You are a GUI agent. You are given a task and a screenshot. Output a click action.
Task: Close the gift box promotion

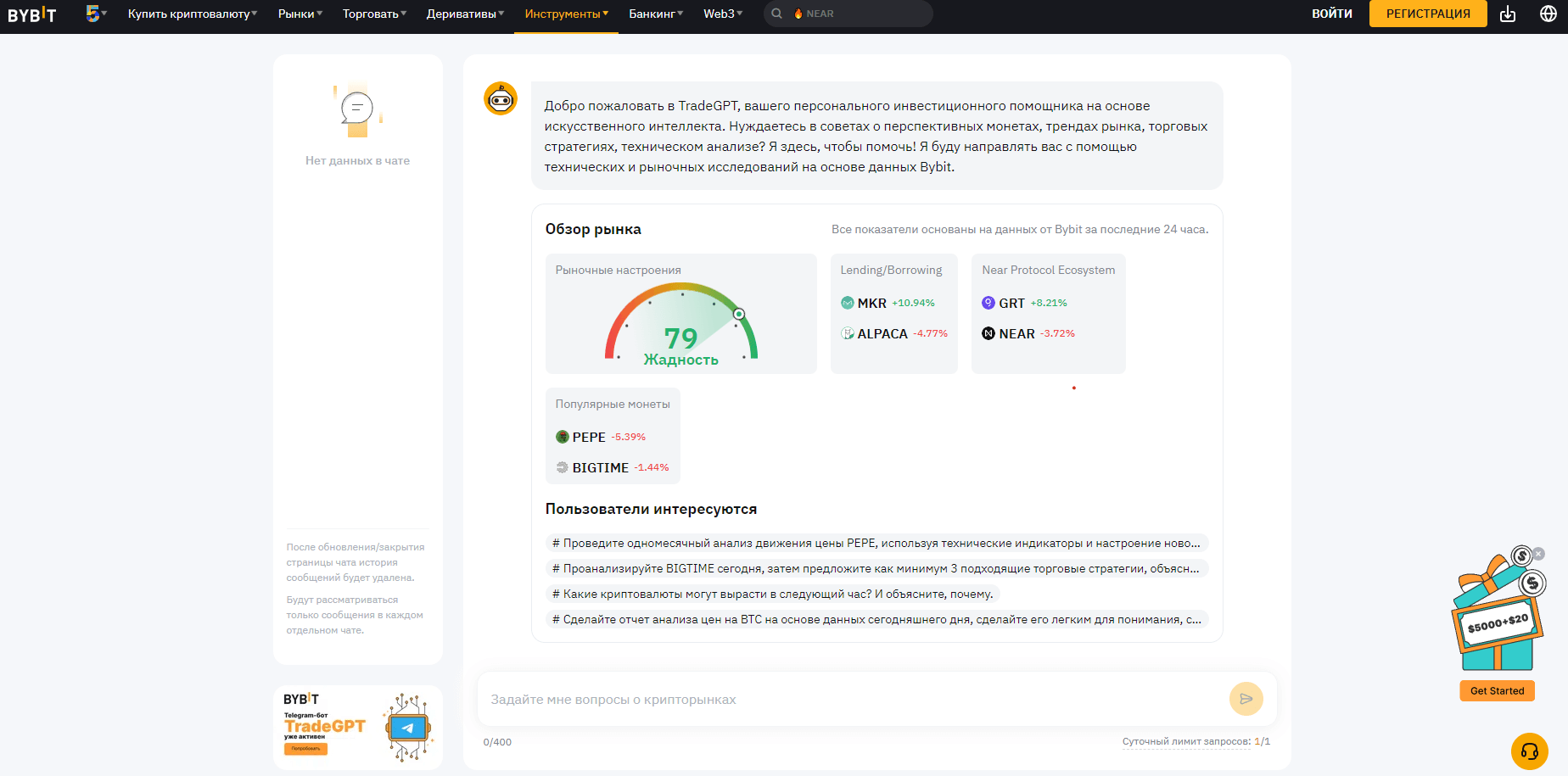pos(1538,554)
